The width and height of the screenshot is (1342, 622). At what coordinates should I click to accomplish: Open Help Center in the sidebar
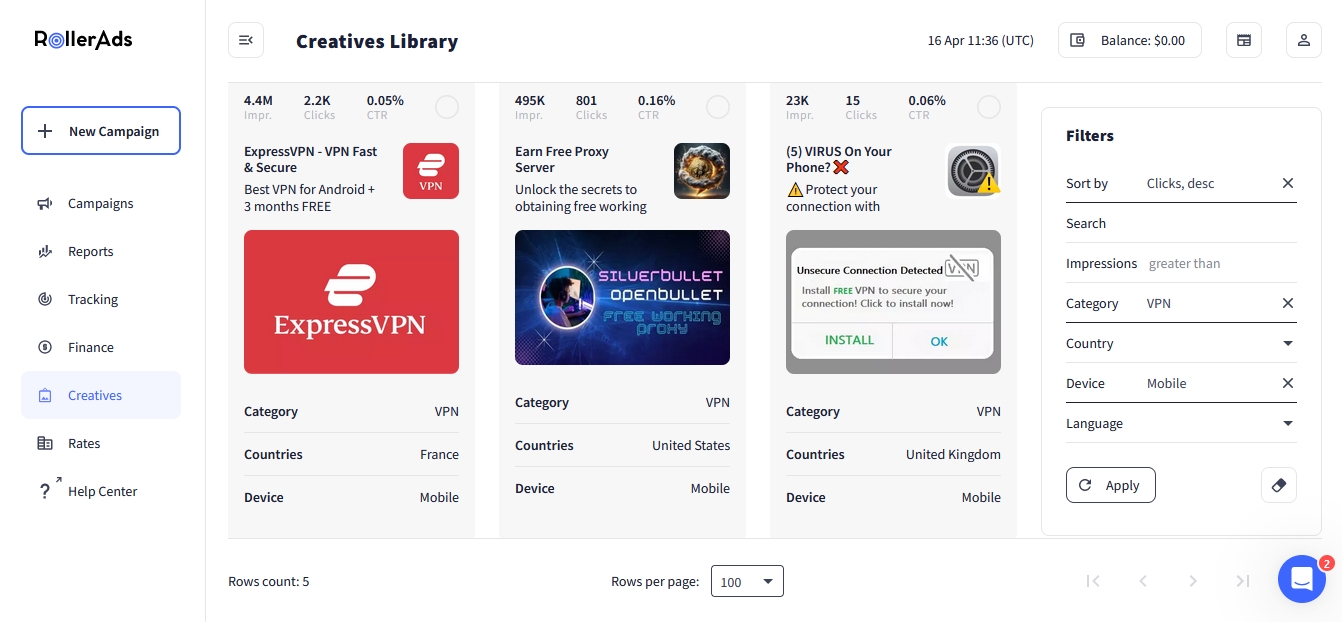pos(101,492)
